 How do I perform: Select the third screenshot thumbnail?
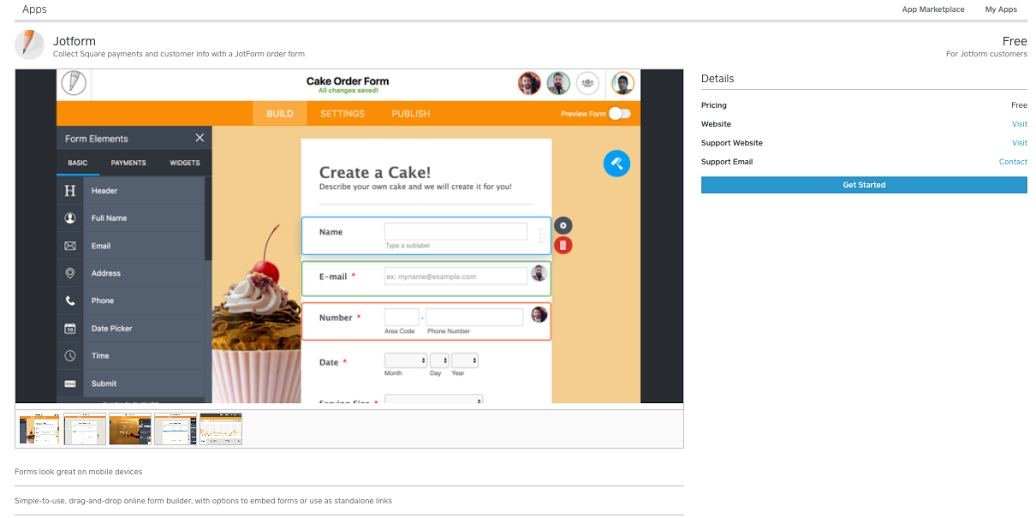point(130,429)
